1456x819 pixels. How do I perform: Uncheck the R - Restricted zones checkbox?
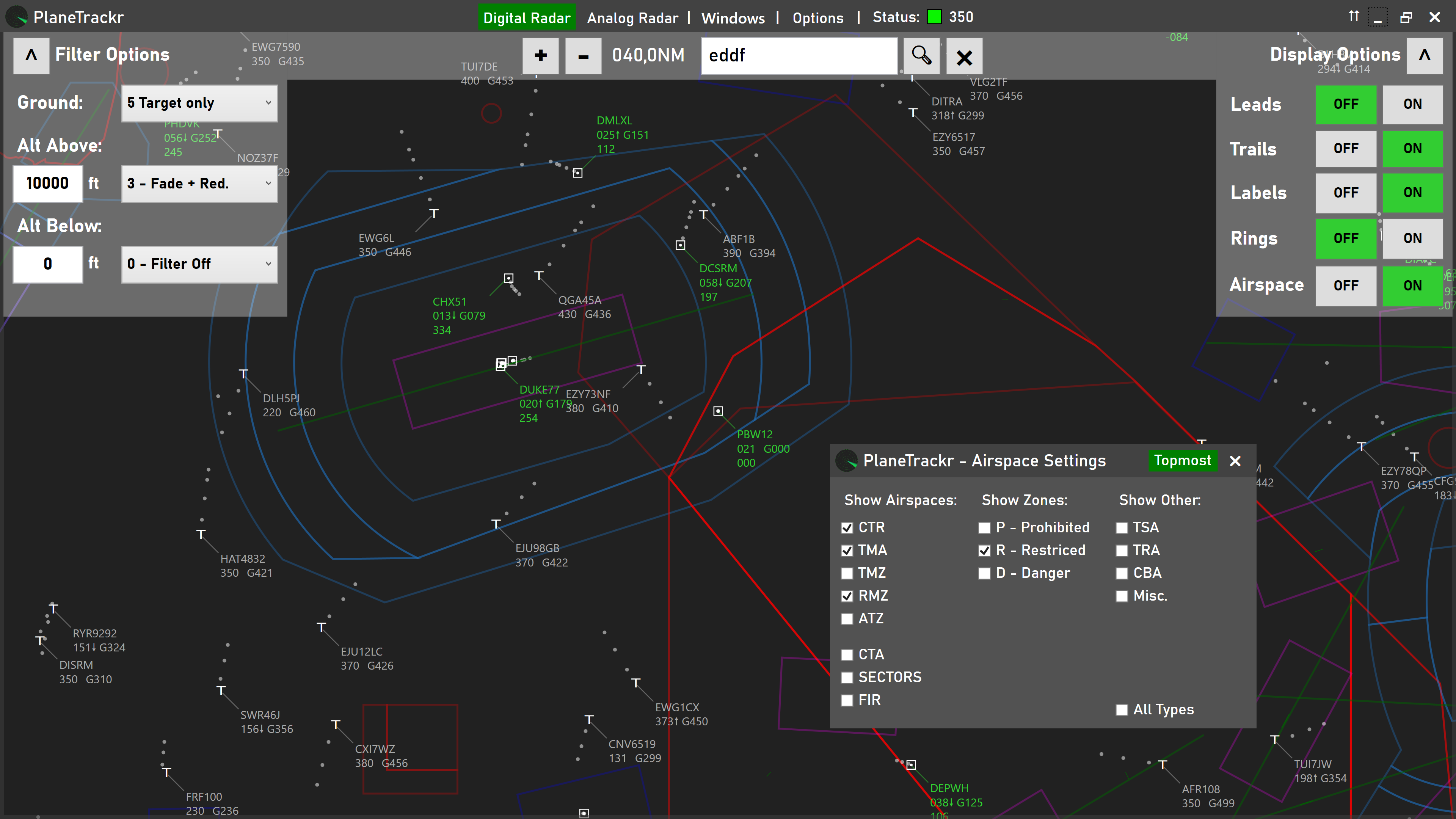[984, 551]
